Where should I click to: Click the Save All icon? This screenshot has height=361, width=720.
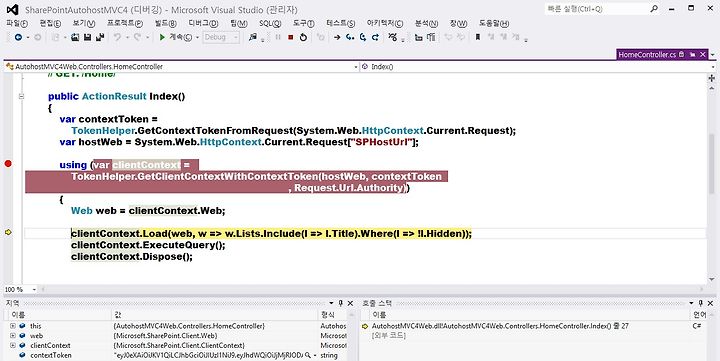click(x=100, y=38)
